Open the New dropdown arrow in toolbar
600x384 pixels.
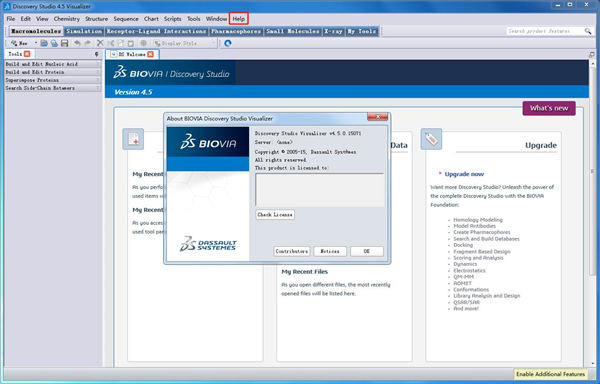tap(36, 43)
